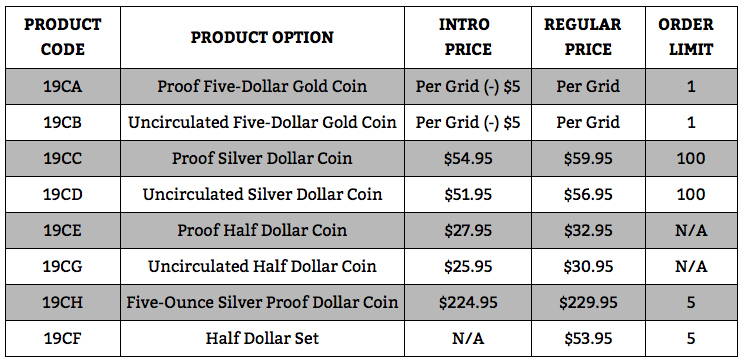Click the $32.95 regular price cell
Screen dimensions: 744x364
click(588, 231)
